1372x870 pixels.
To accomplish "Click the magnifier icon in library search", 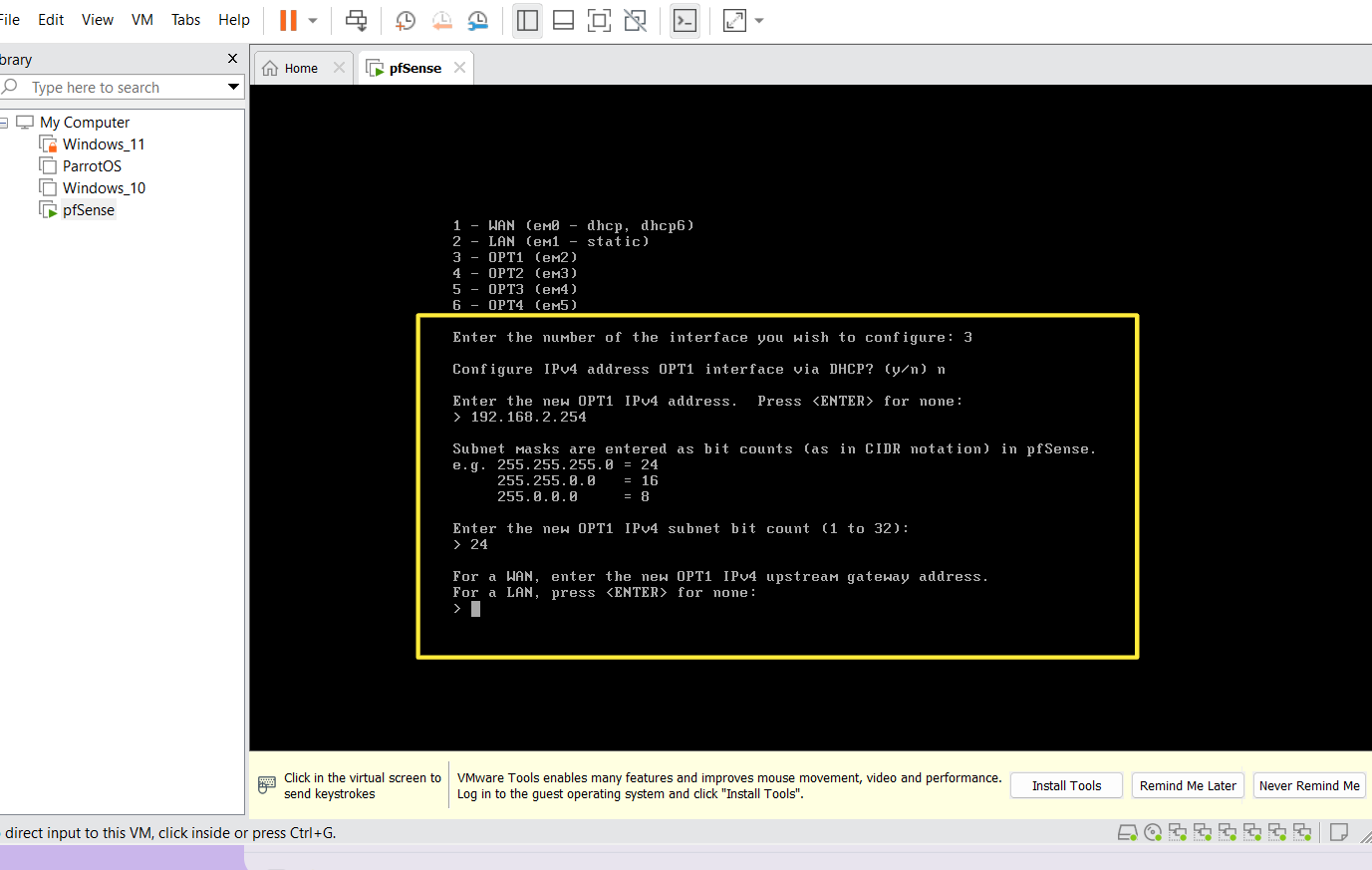I will pos(10,88).
